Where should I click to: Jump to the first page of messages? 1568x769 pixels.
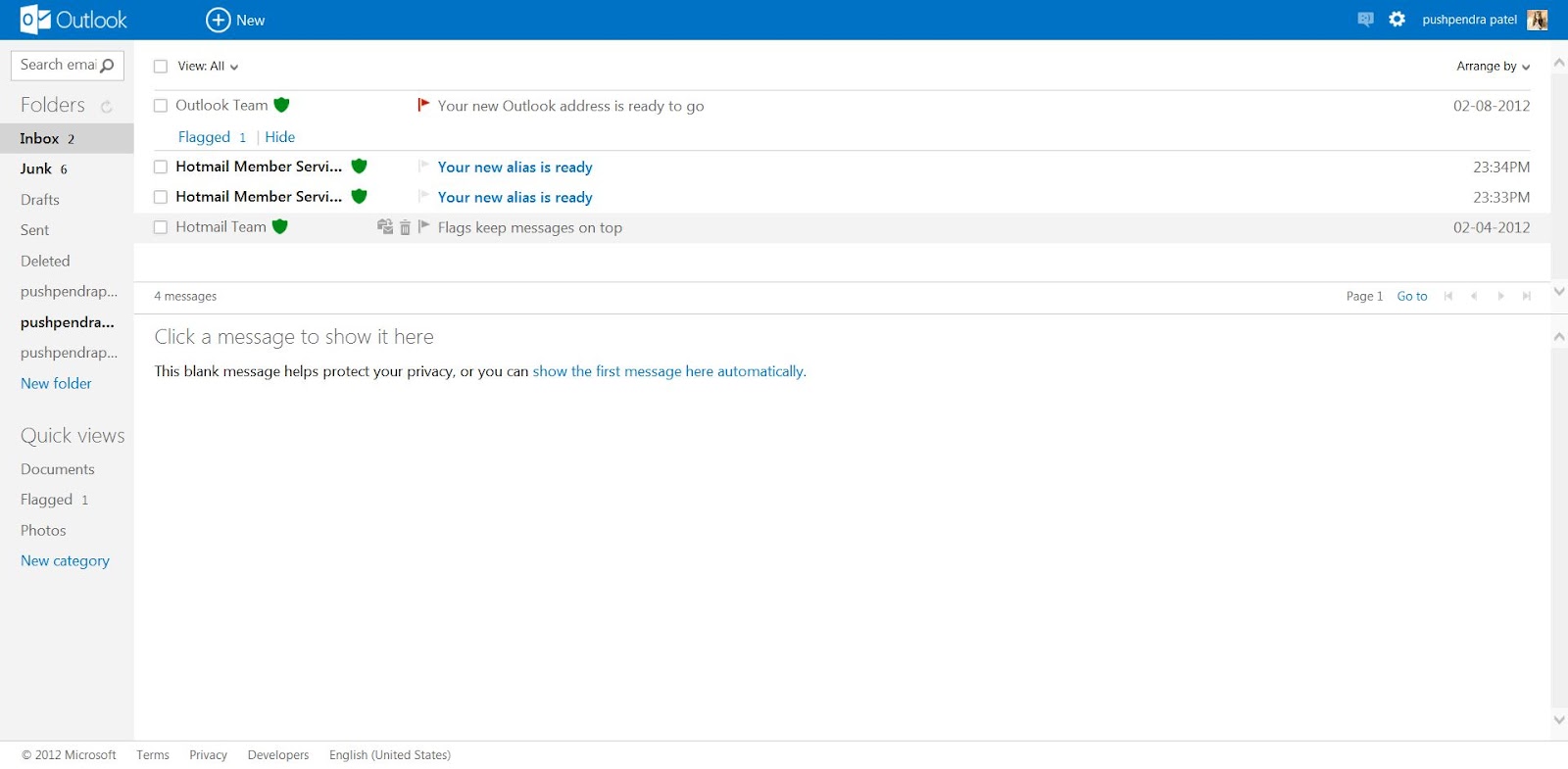point(1448,296)
